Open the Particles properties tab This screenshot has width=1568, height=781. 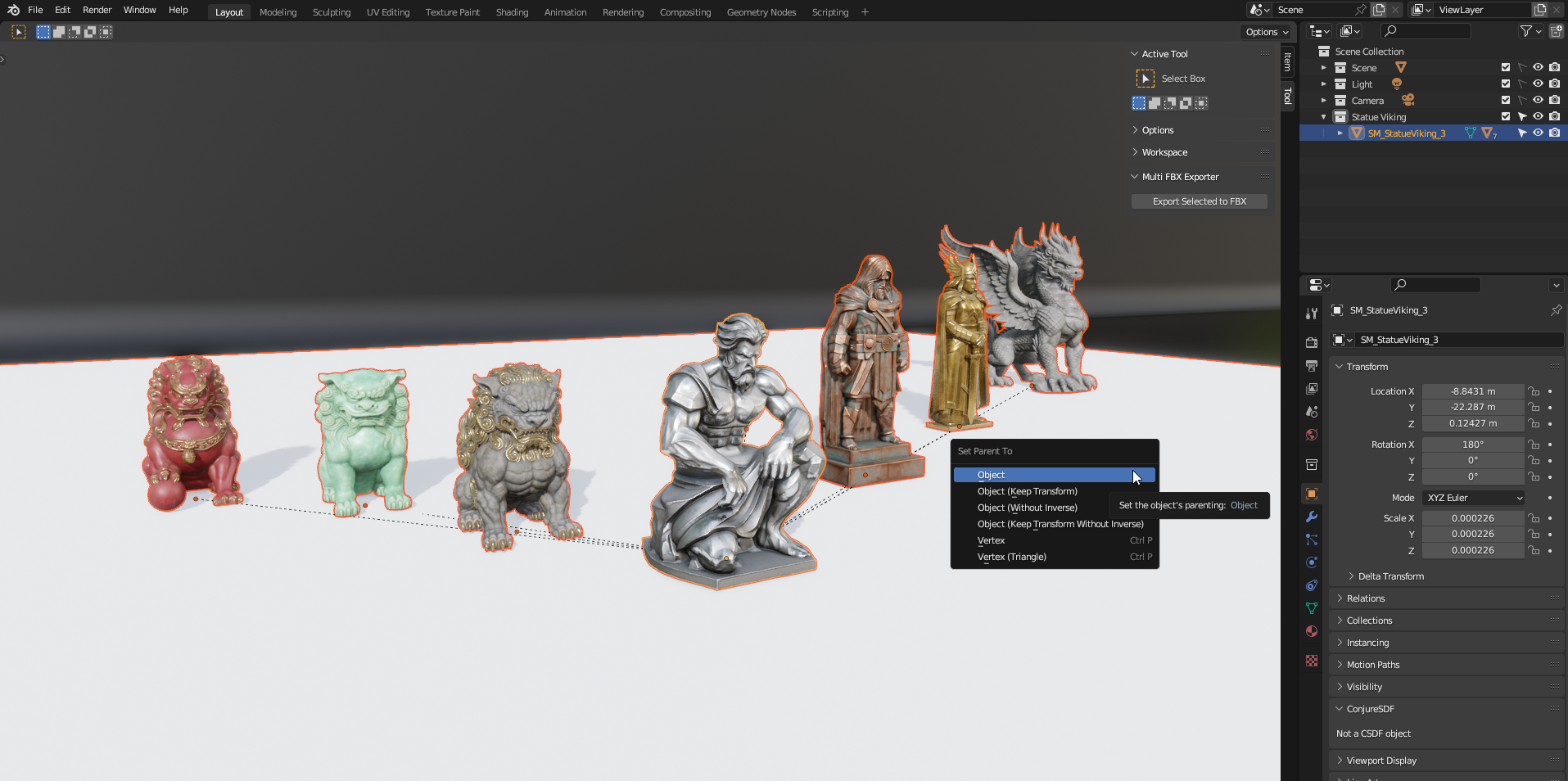pyautogui.click(x=1312, y=539)
